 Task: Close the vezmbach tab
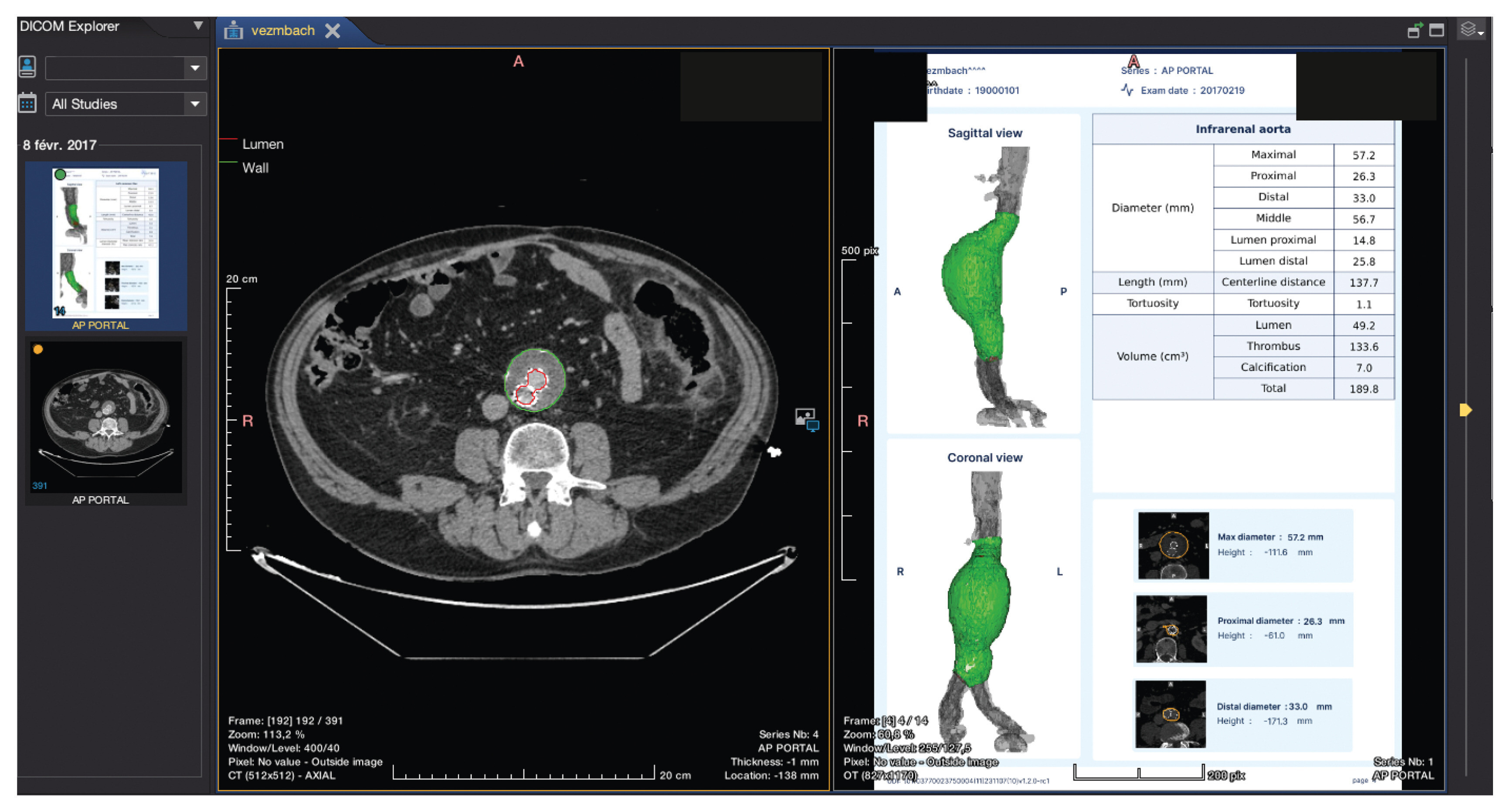pos(333,30)
